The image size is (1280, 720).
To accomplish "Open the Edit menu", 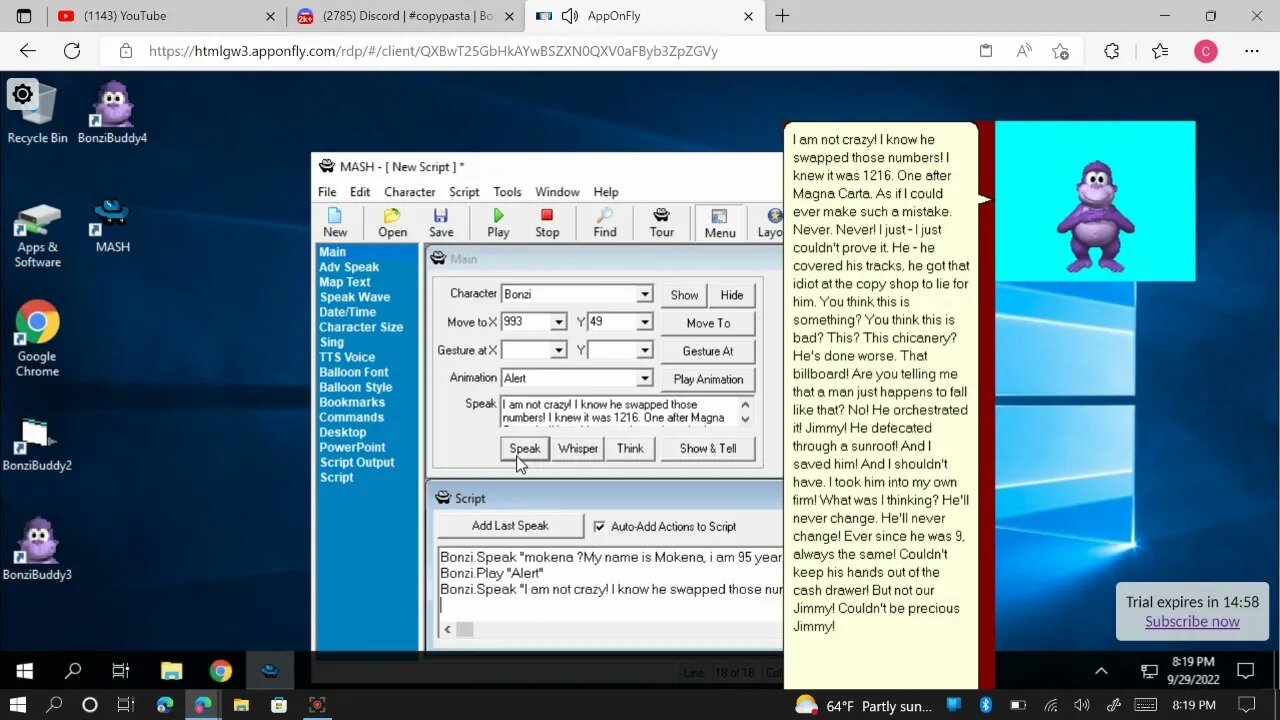I will [360, 192].
